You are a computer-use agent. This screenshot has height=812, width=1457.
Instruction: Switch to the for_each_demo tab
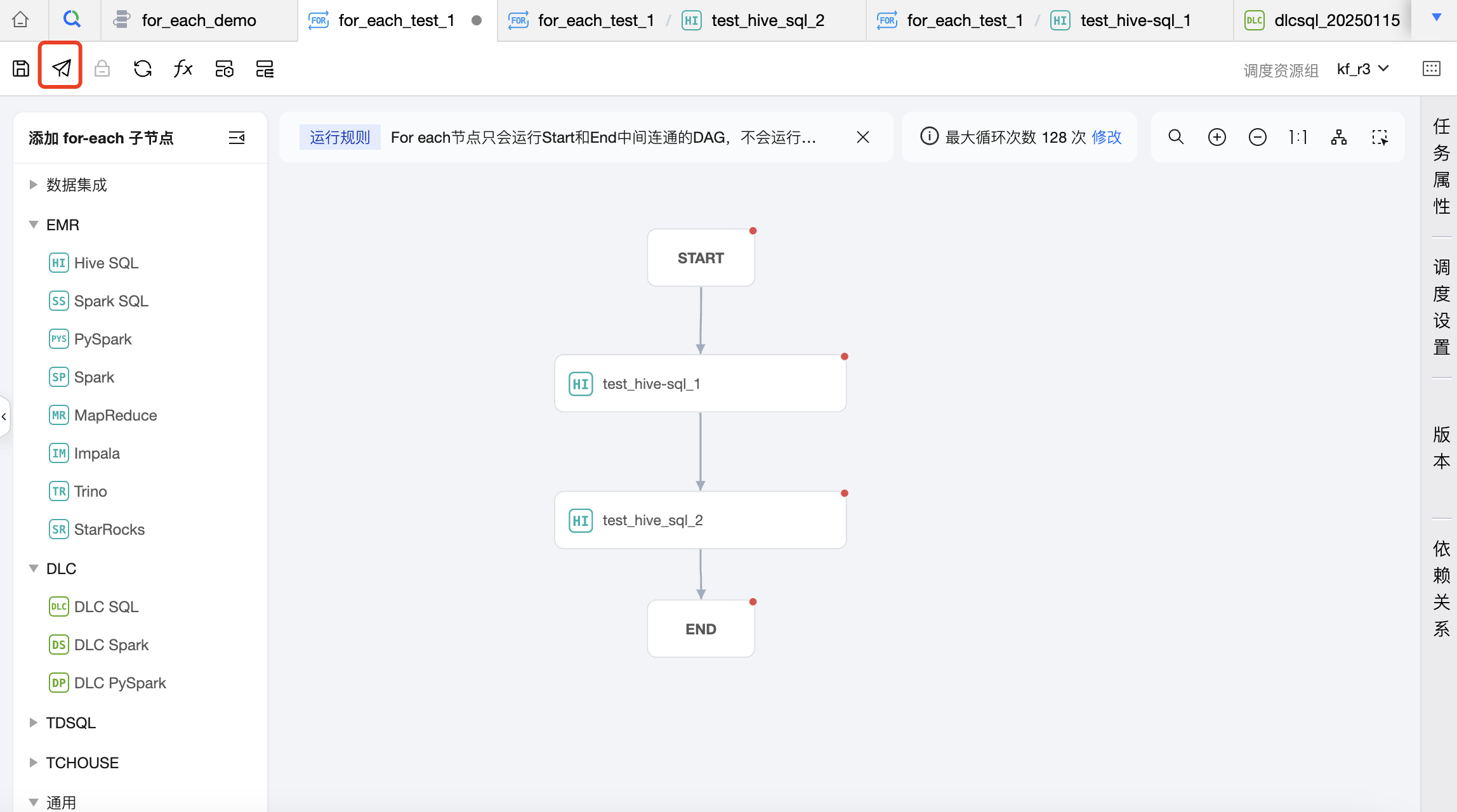(x=198, y=20)
